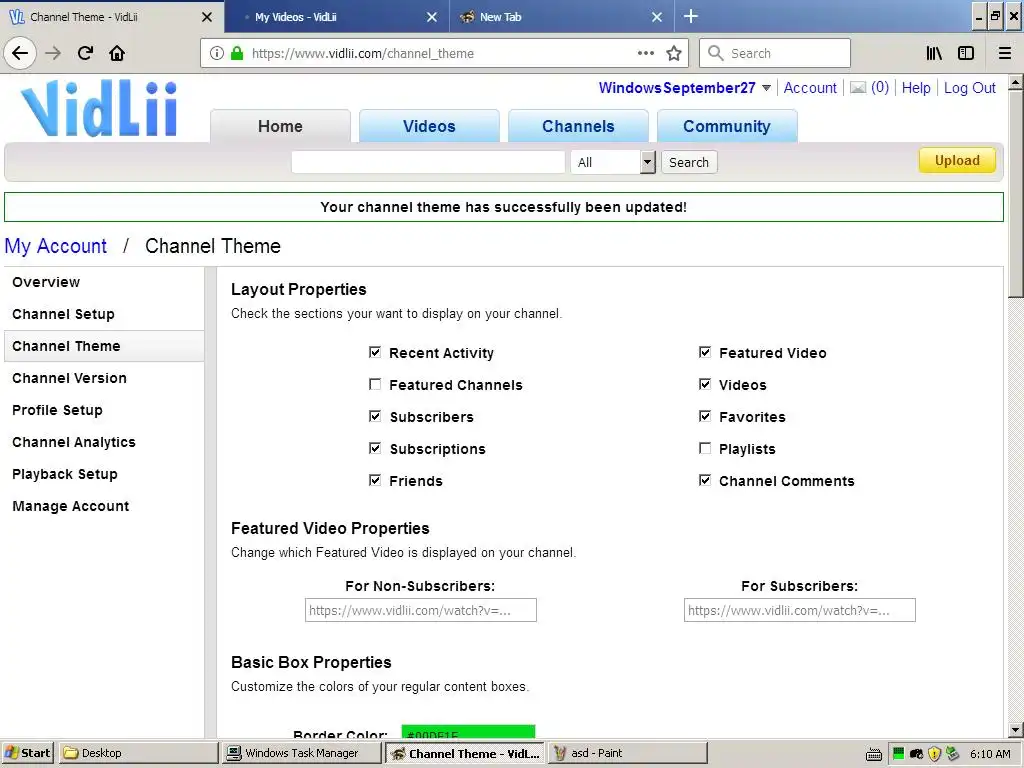Viewport: 1024px width, 768px height.
Task: Switch to My Videos - VidLii browser tab
Action: pos(337,17)
